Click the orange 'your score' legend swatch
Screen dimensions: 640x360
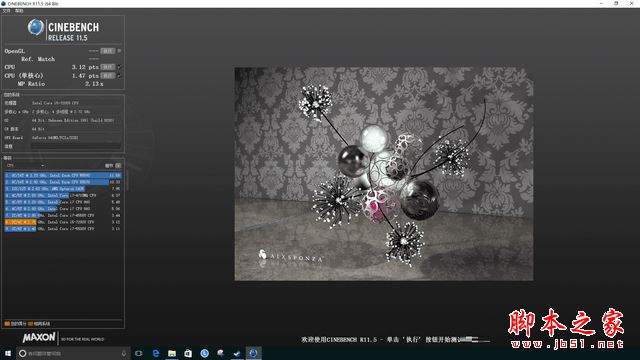[x=7, y=324]
